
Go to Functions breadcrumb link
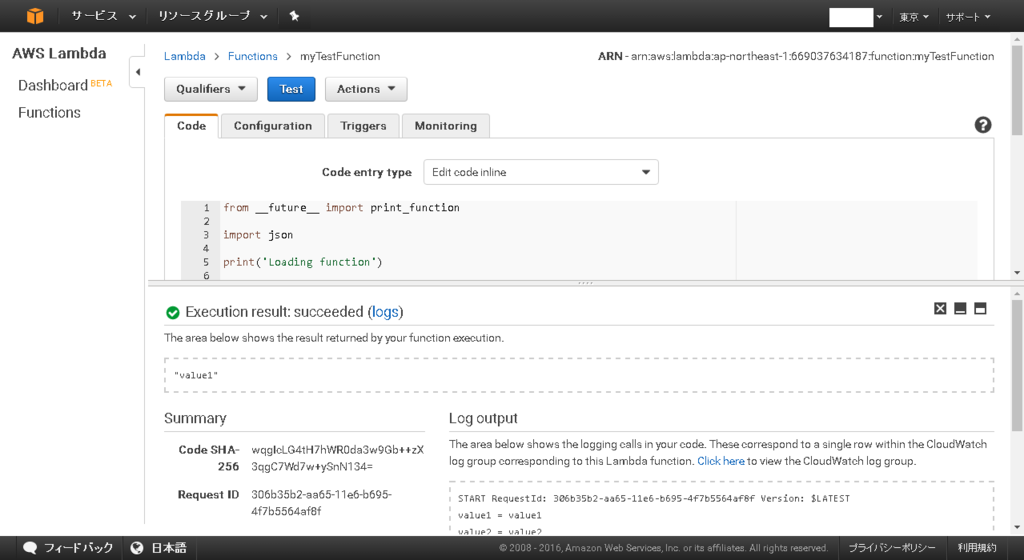pos(253,56)
